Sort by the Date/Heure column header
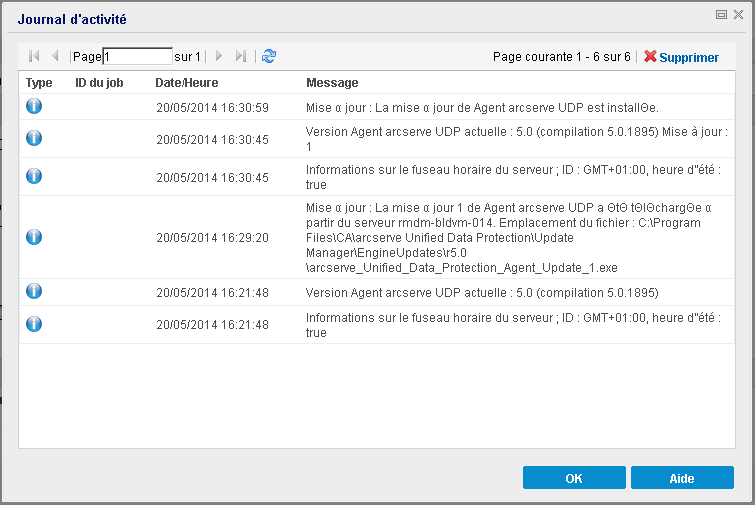 [x=186, y=83]
